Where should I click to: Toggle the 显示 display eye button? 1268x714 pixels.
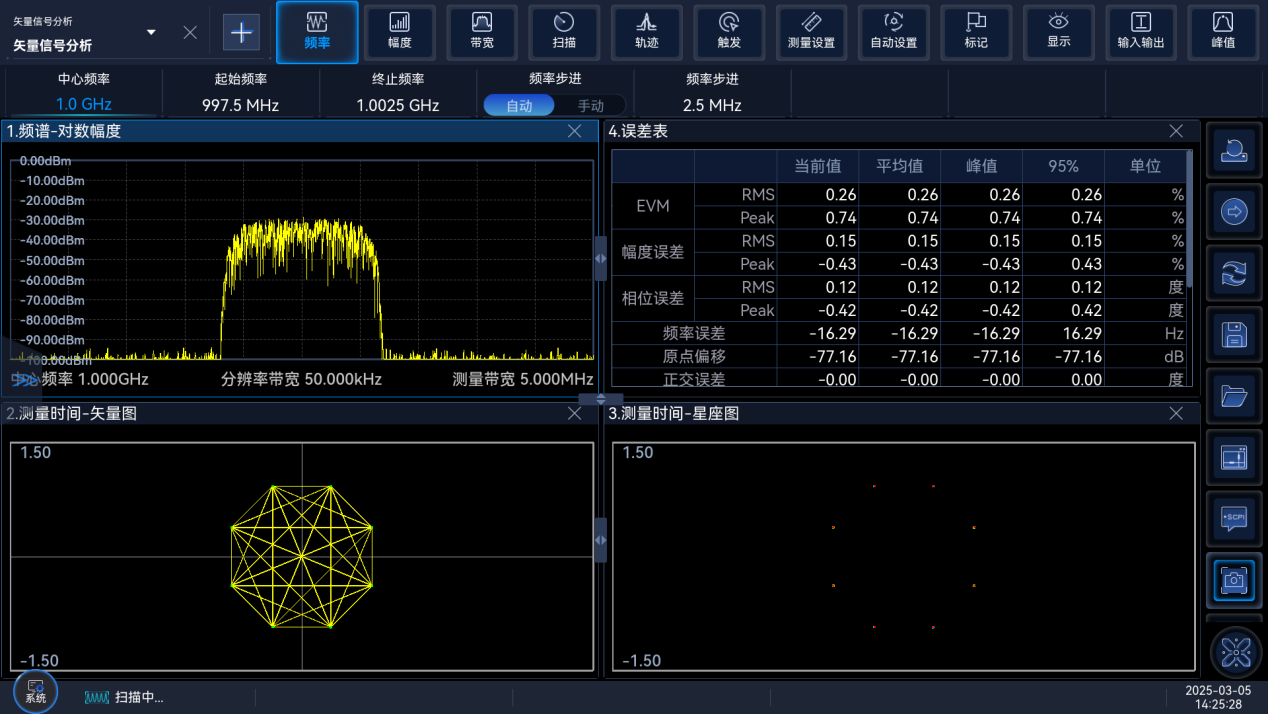click(x=1059, y=32)
